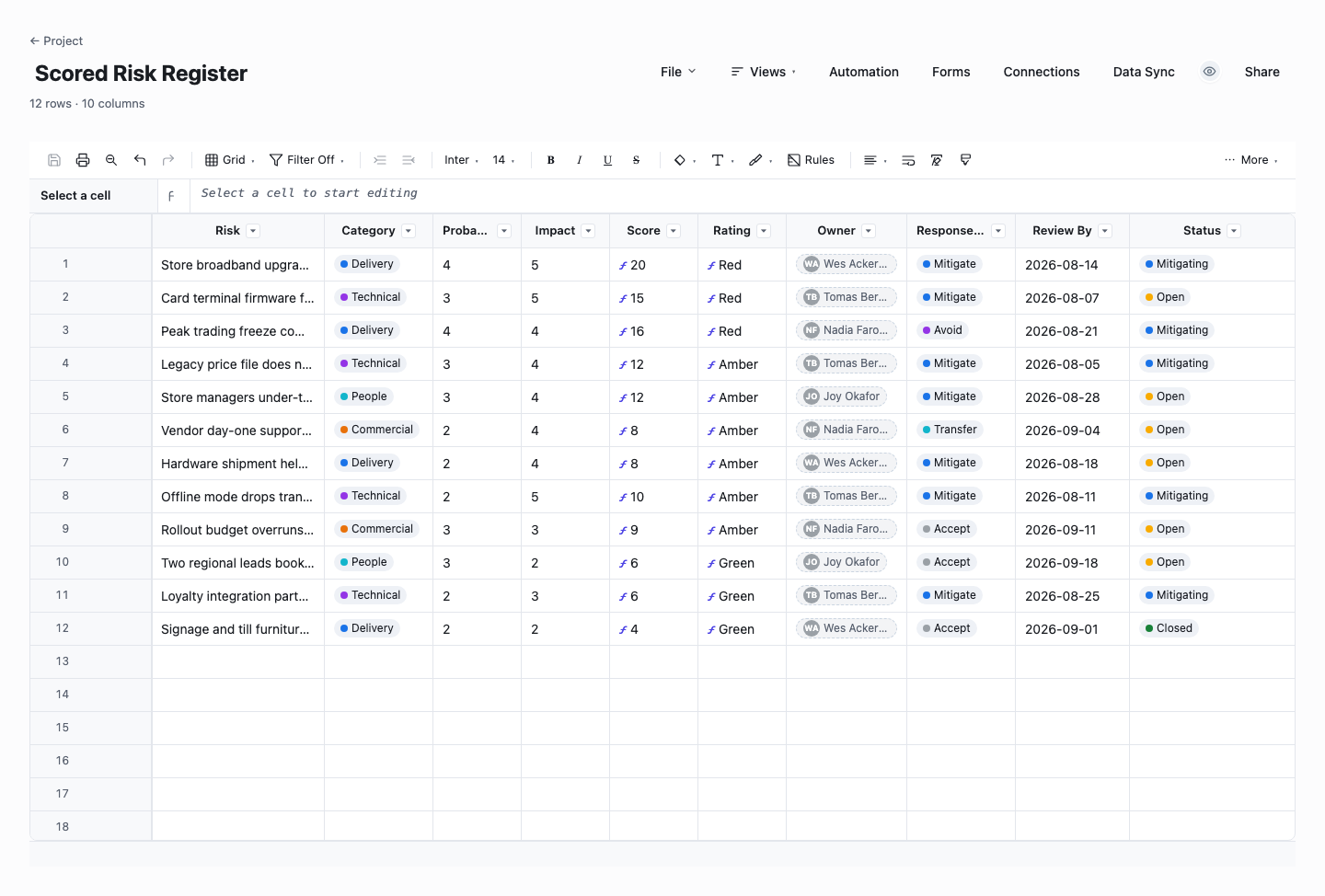Toggle italic formatting
This screenshot has width=1325, height=896.
tap(580, 160)
